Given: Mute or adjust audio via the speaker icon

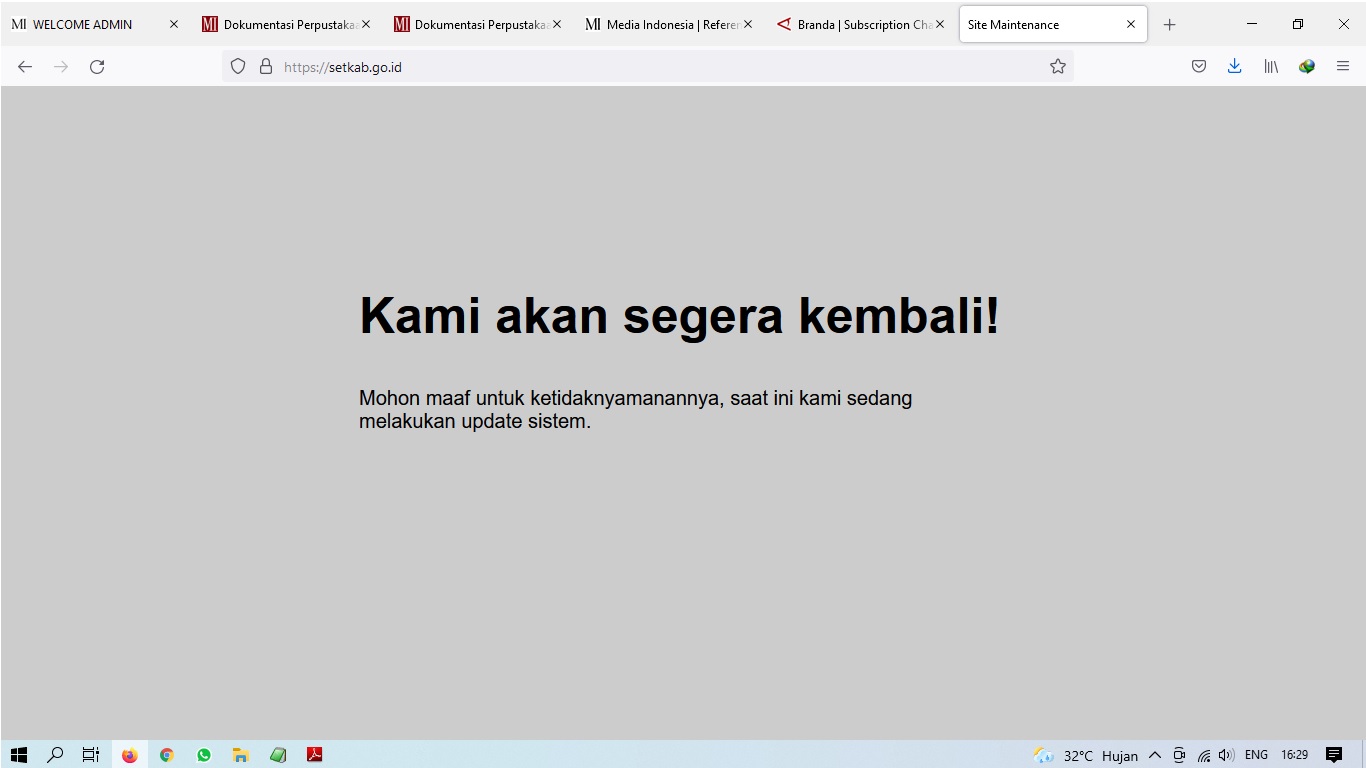Looking at the screenshot, I should tap(1227, 755).
